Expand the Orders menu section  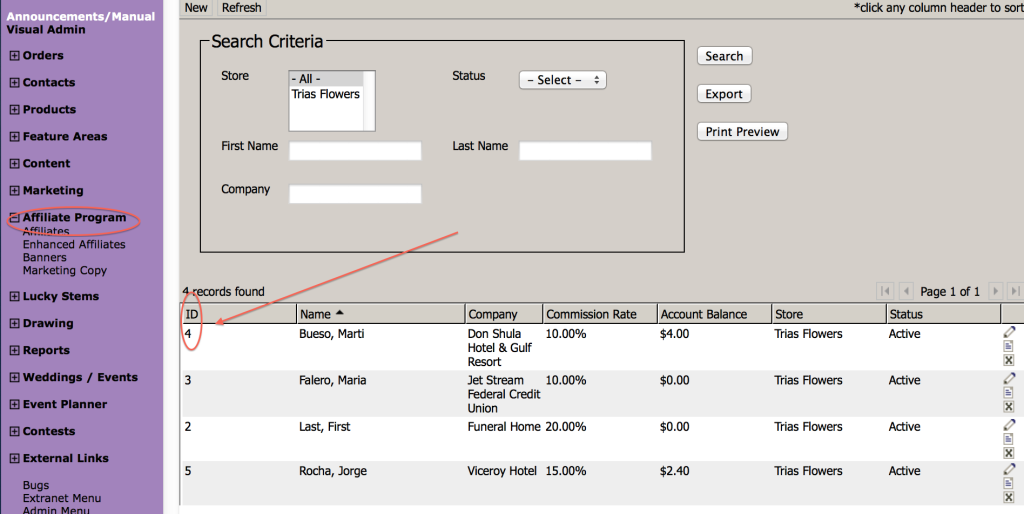point(14,56)
